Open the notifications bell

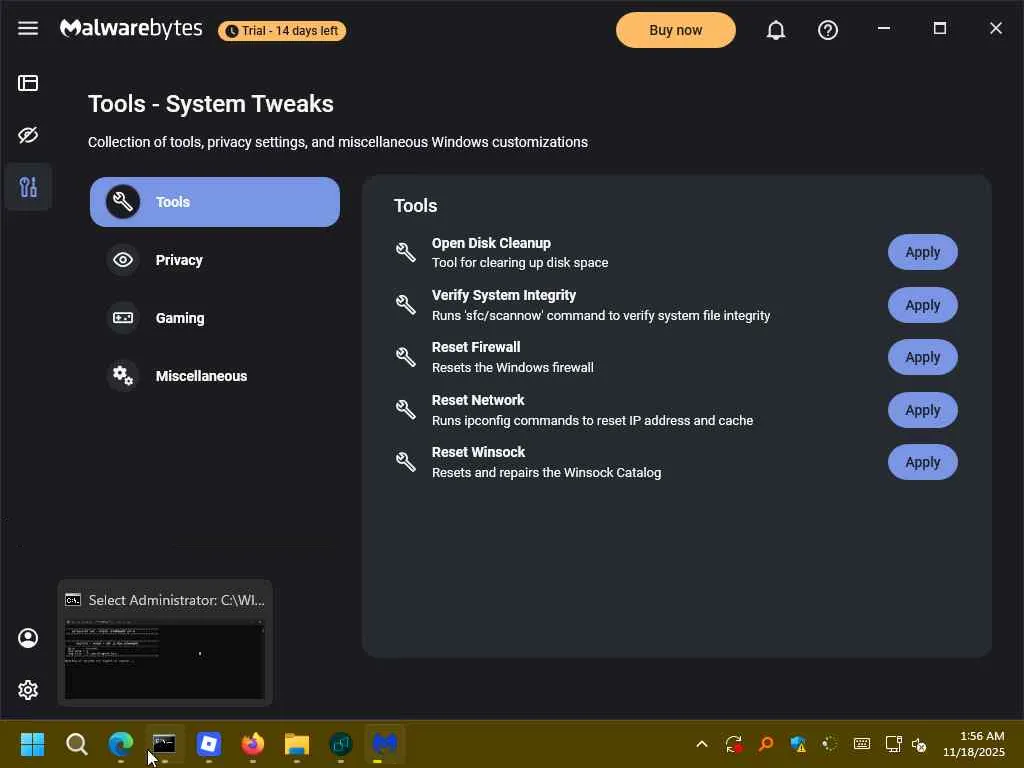click(x=775, y=30)
